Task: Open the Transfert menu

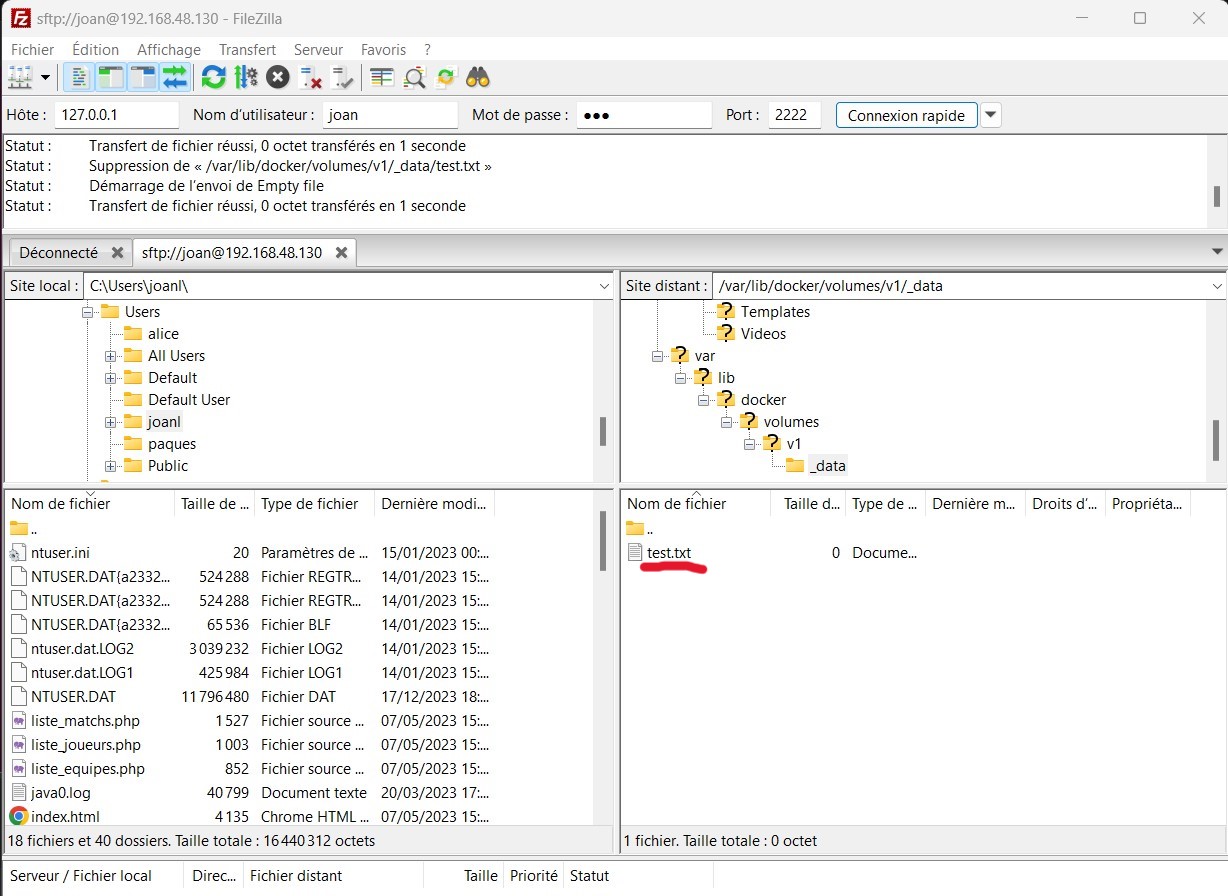Action: click(247, 49)
